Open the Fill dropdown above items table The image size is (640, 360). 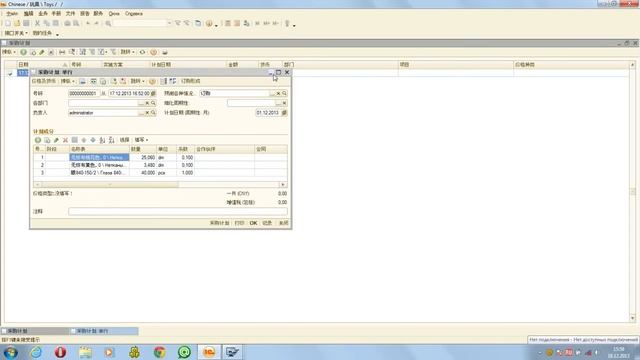pos(141,140)
